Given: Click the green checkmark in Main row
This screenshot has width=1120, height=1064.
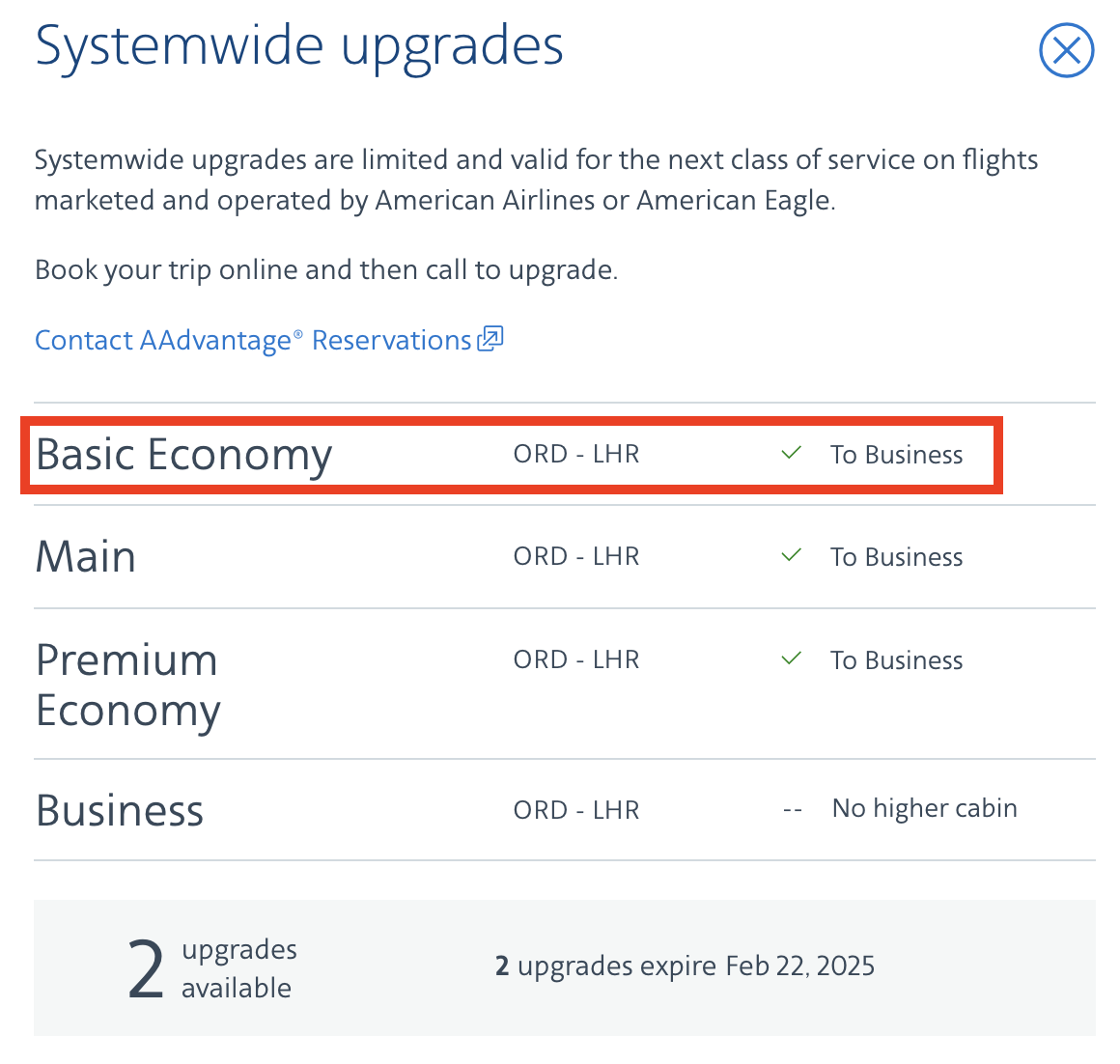Looking at the screenshot, I should click(792, 555).
